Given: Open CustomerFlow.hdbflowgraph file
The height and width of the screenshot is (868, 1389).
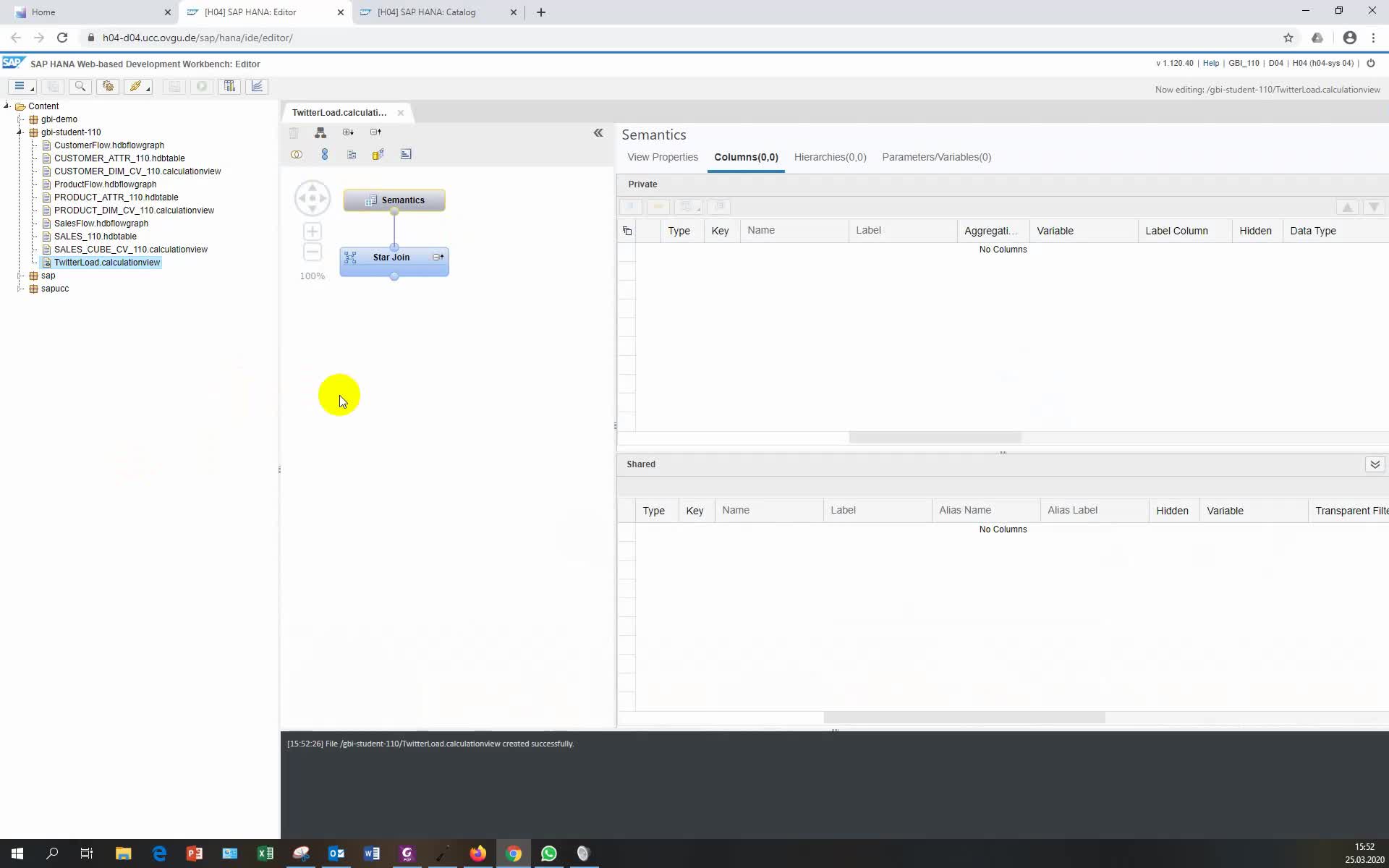Looking at the screenshot, I should (x=109, y=145).
